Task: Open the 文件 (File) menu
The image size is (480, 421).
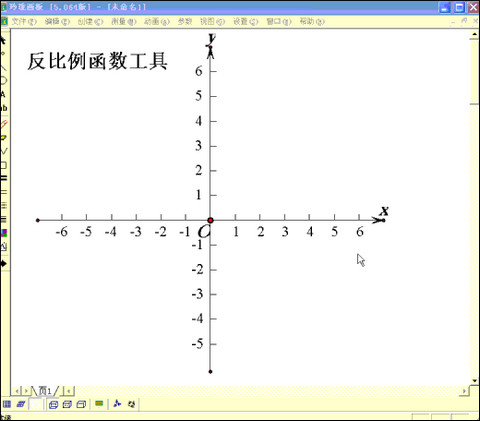Action: point(24,22)
